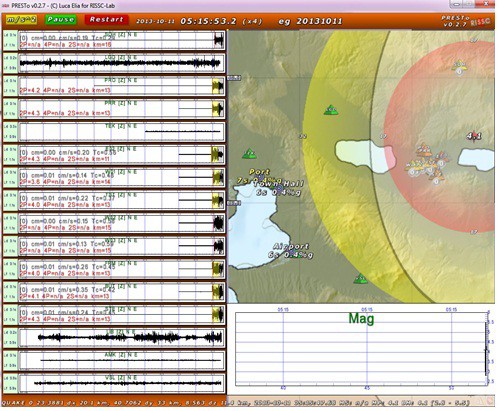Select the VSL station waveform panel
The width and height of the screenshot is (499, 411).
coord(121,383)
